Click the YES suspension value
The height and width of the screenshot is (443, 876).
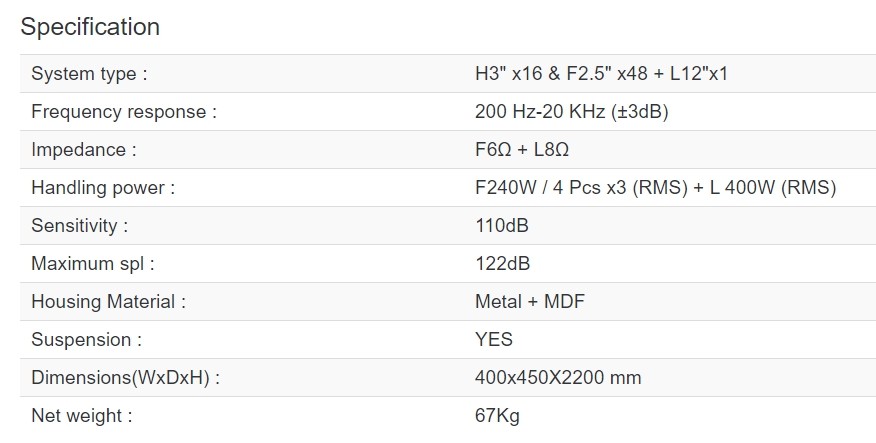(x=494, y=340)
